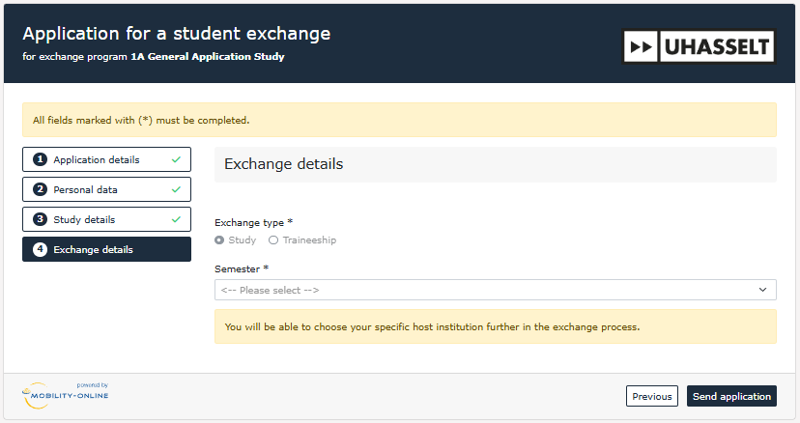Open the Study details step
This screenshot has width=800, height=423.
(85, 219)
